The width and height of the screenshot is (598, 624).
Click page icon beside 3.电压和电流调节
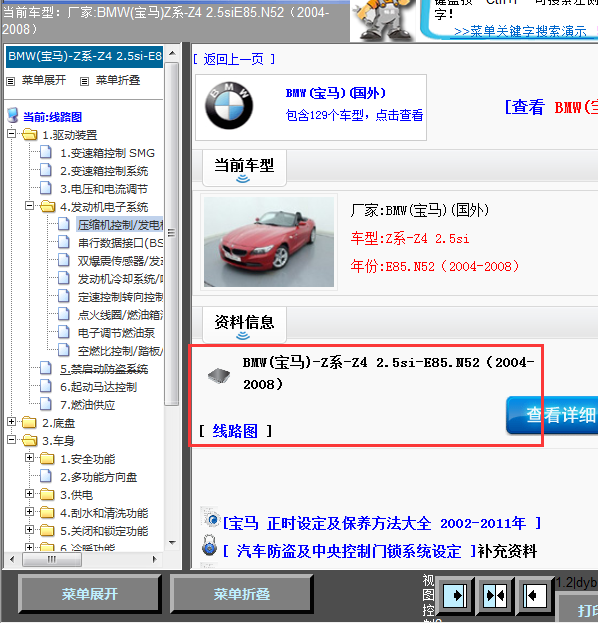click(46, 188)
